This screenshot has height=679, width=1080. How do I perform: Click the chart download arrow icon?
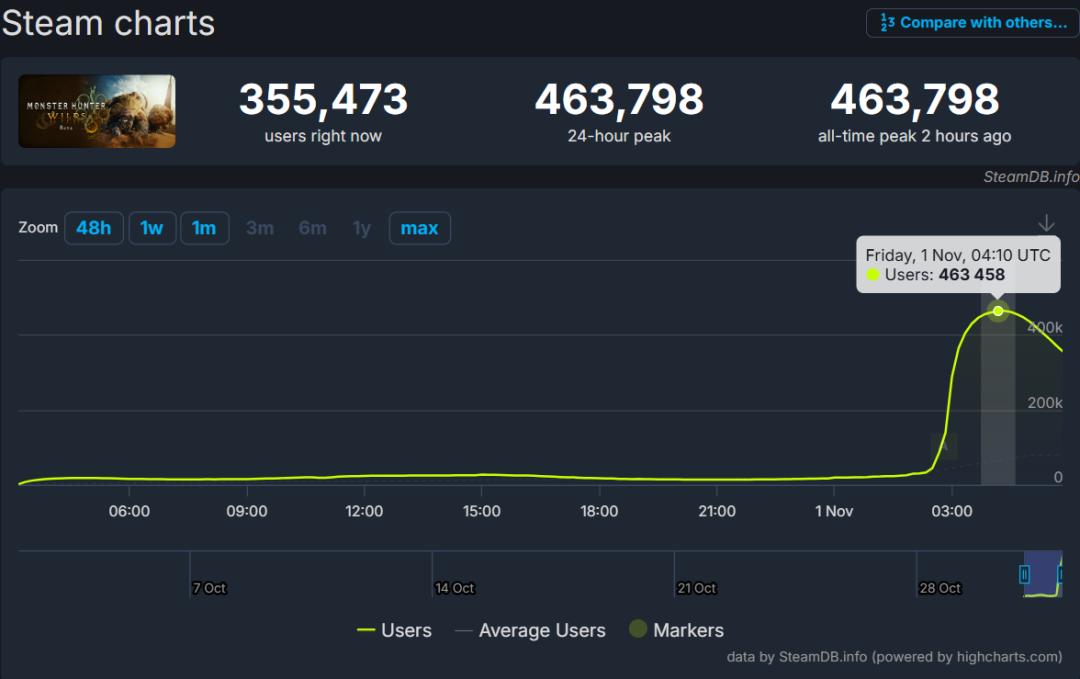click(x=1046, y=223)
